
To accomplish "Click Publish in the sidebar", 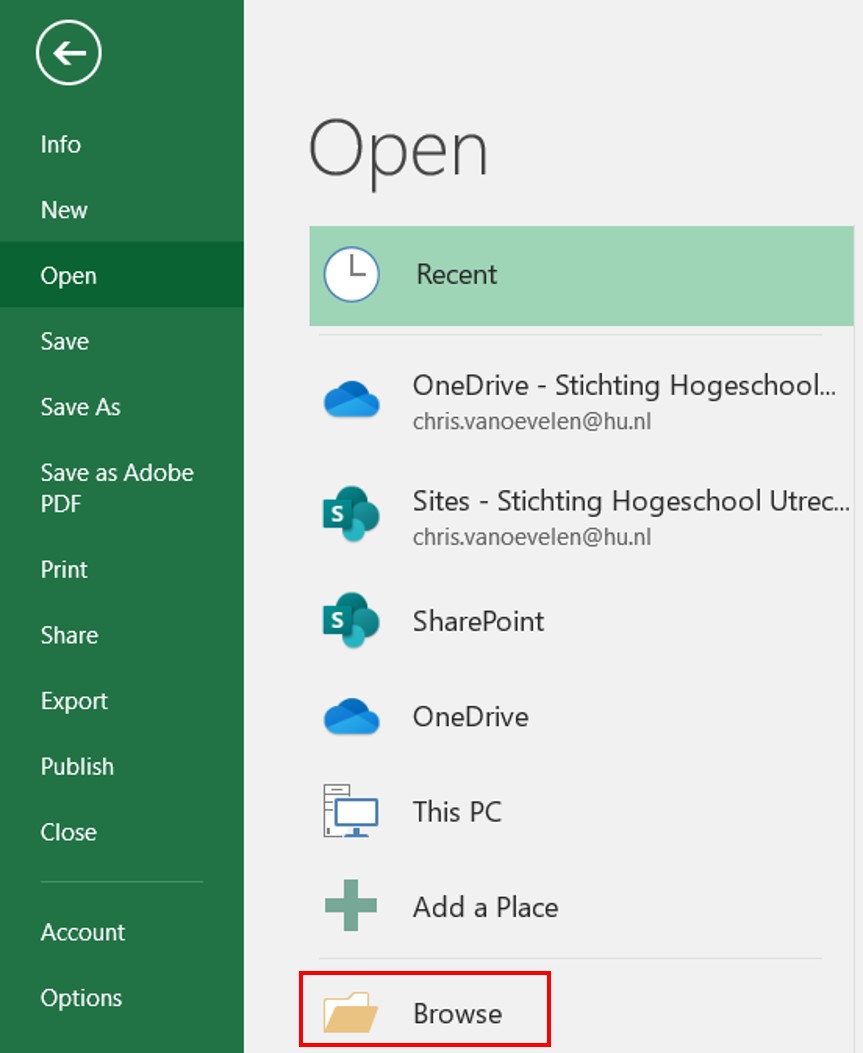I will tap(77, 767).
